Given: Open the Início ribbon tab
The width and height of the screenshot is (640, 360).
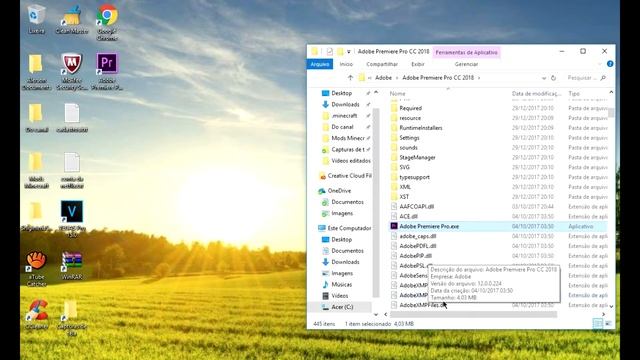Looking at the screenshot, I should tap(346, 64).
